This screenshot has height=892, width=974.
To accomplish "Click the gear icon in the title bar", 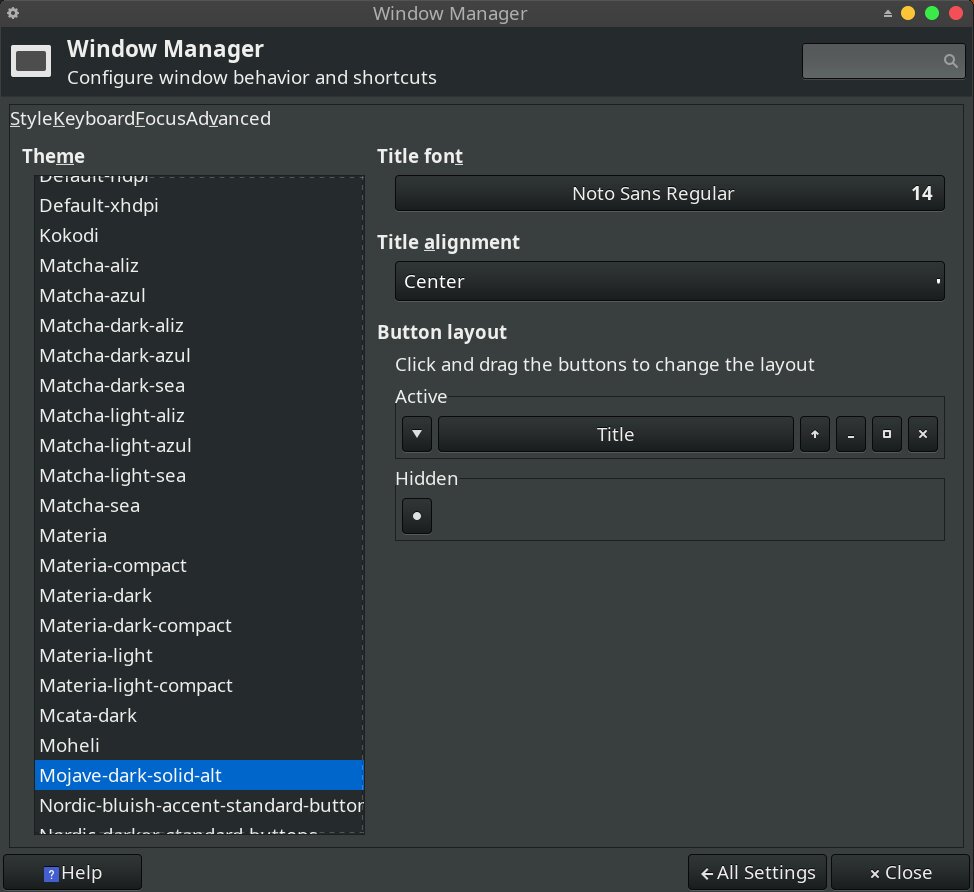I will (13, 13).
